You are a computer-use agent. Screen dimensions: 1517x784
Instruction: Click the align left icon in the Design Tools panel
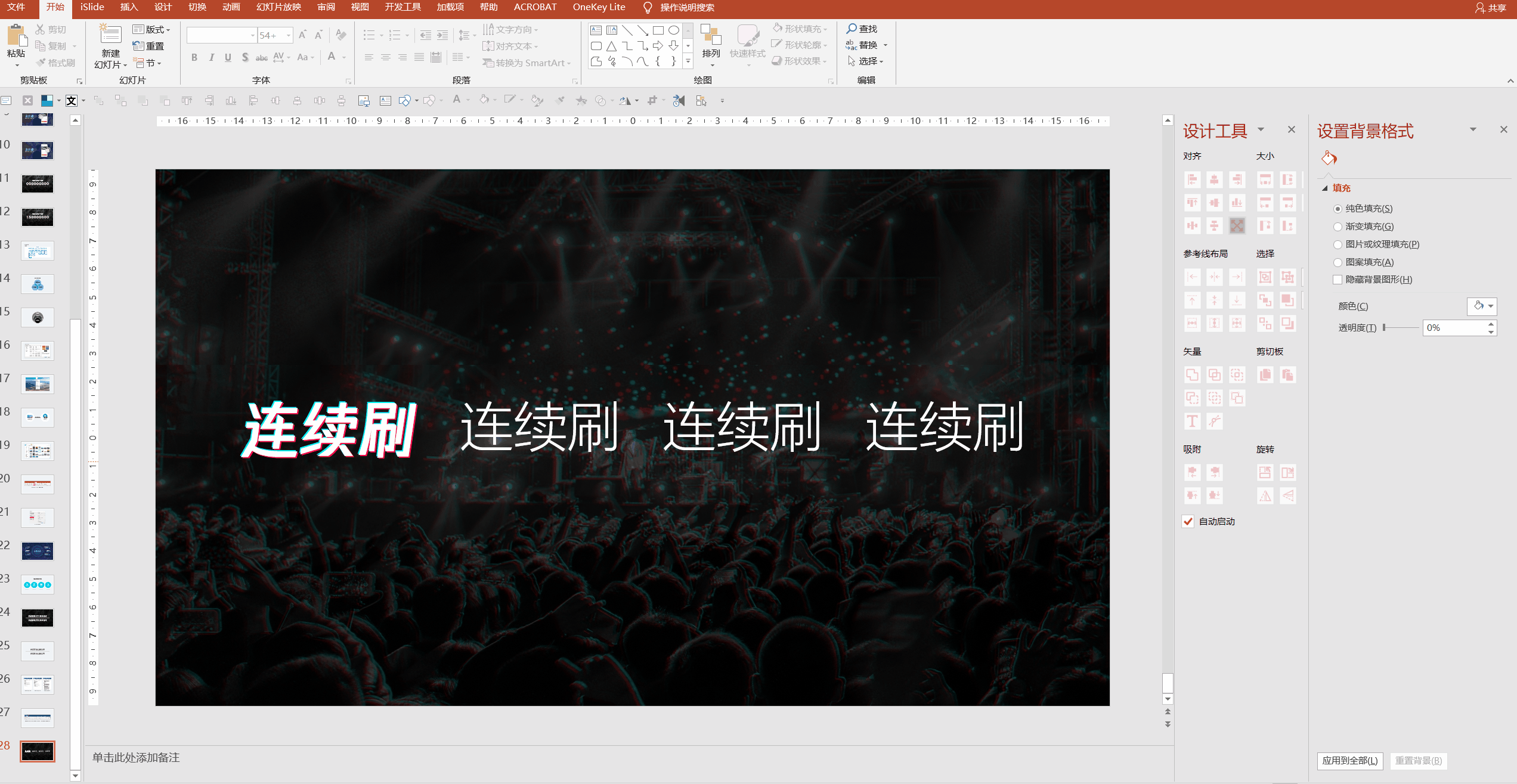click(x=1192, y=179)
